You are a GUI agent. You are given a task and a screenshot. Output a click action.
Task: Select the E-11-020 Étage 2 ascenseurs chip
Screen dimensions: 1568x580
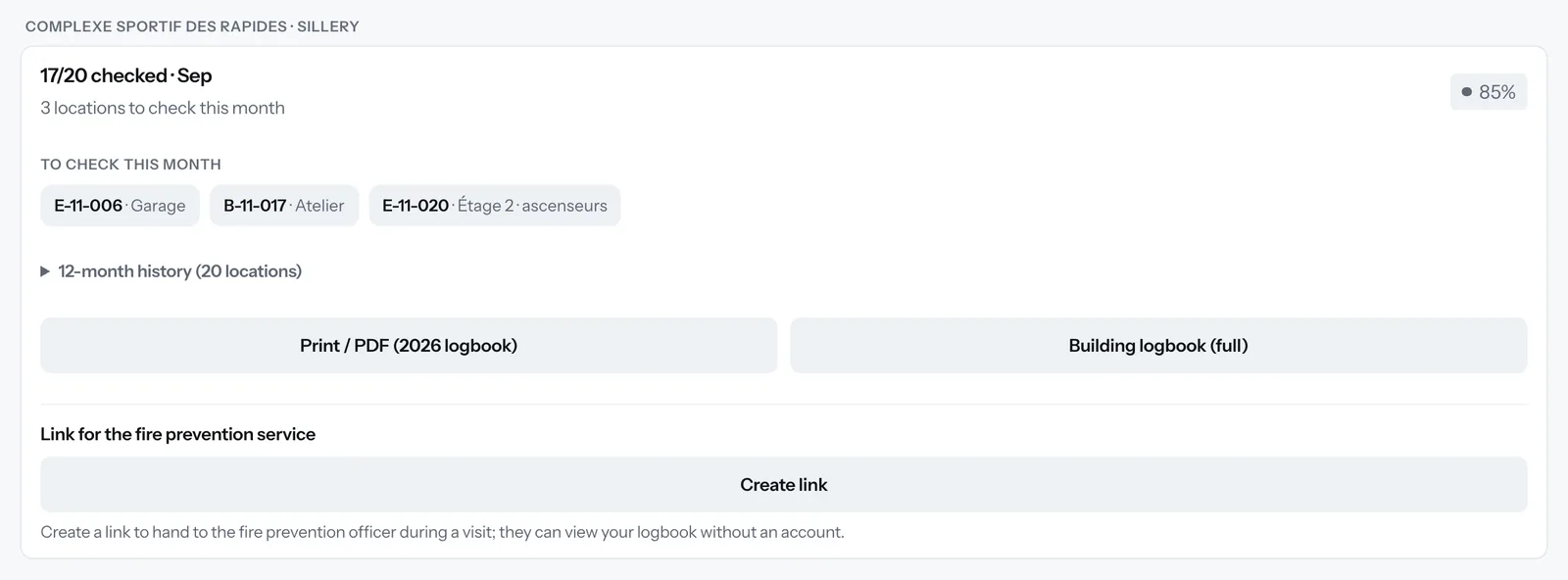pyautogui.click(x=495, y=206)
